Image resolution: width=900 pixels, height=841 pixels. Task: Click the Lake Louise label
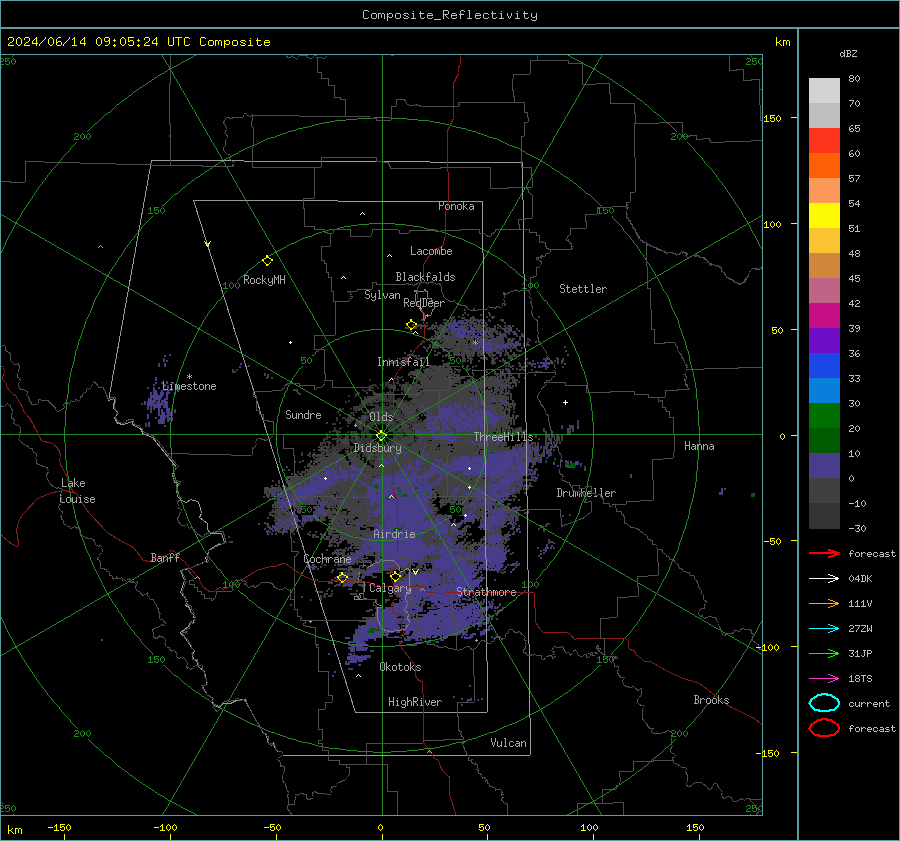tap(77, 491)
